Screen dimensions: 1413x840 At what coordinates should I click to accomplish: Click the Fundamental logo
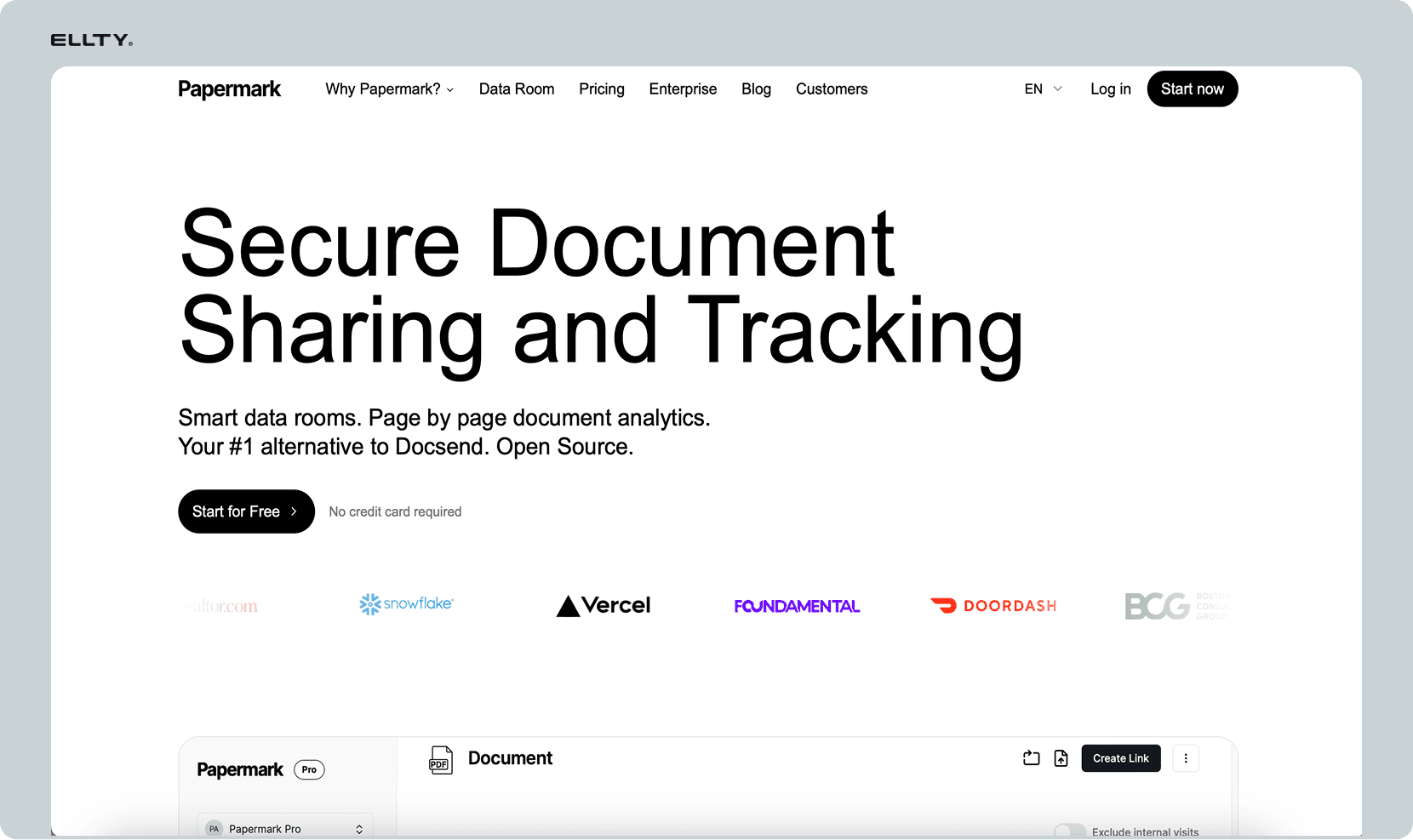point(797,606)
